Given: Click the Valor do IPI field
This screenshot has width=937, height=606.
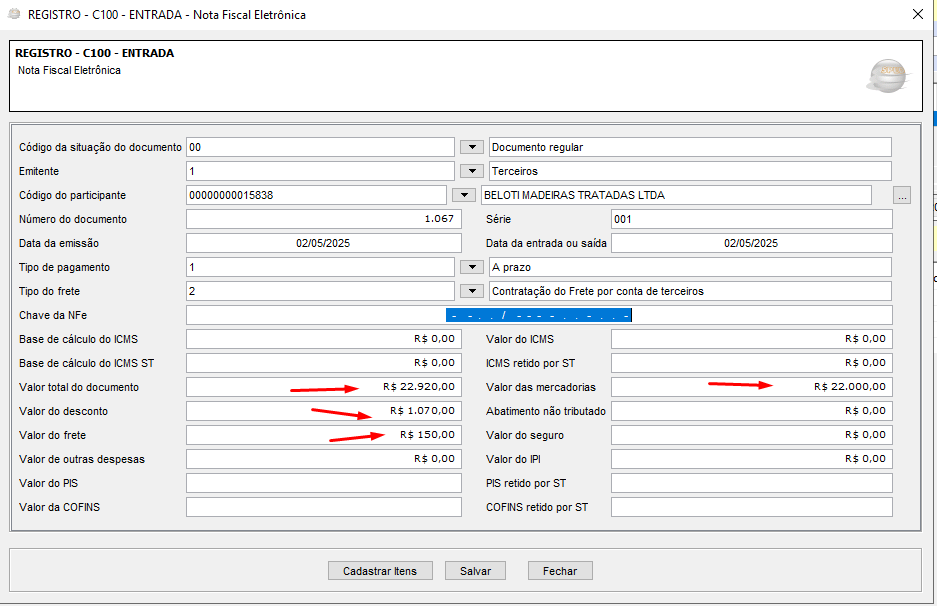Looking at the screenshot, I should pos(752,459).
